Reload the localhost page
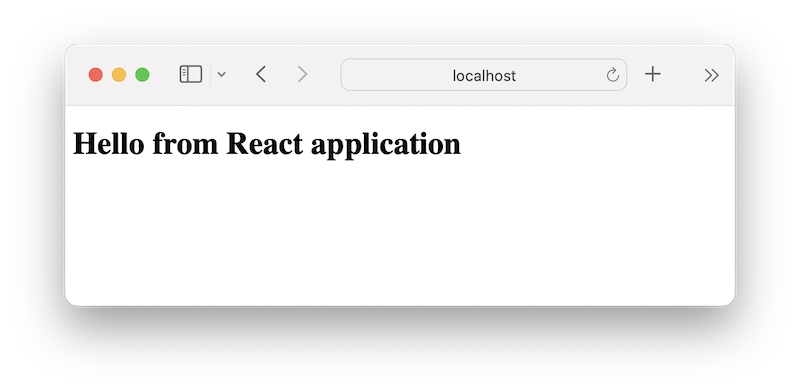Screen dimensions: 800x392 coord(612,75)
